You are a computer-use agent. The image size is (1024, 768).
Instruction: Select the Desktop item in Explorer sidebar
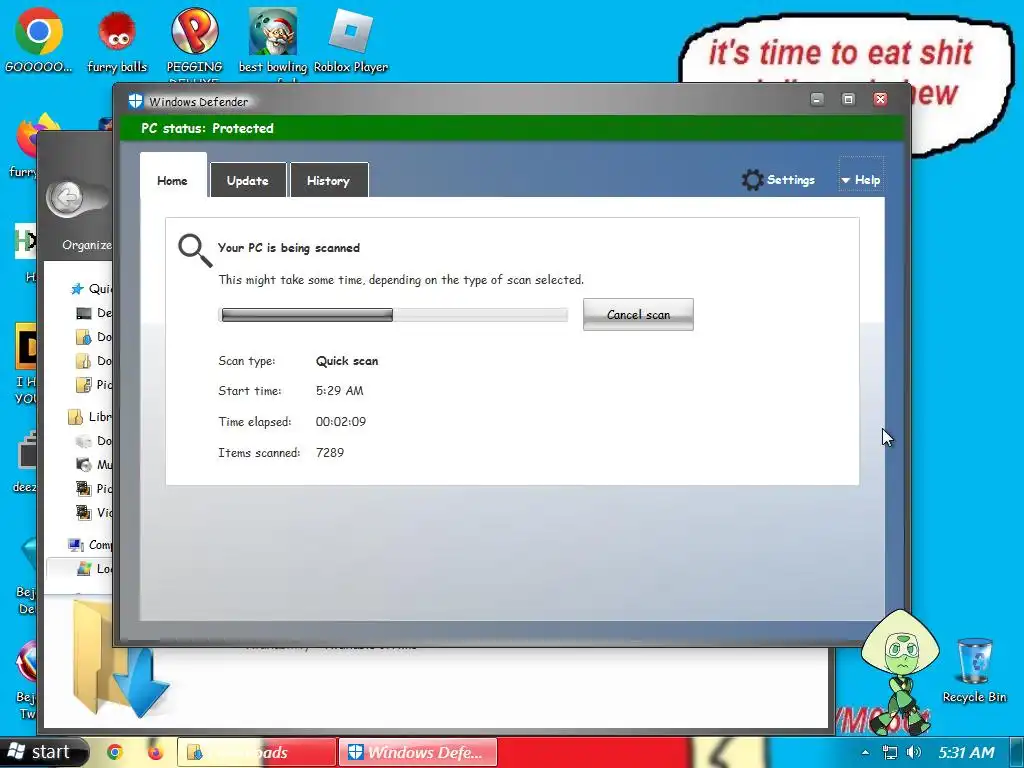click(93, 313)
